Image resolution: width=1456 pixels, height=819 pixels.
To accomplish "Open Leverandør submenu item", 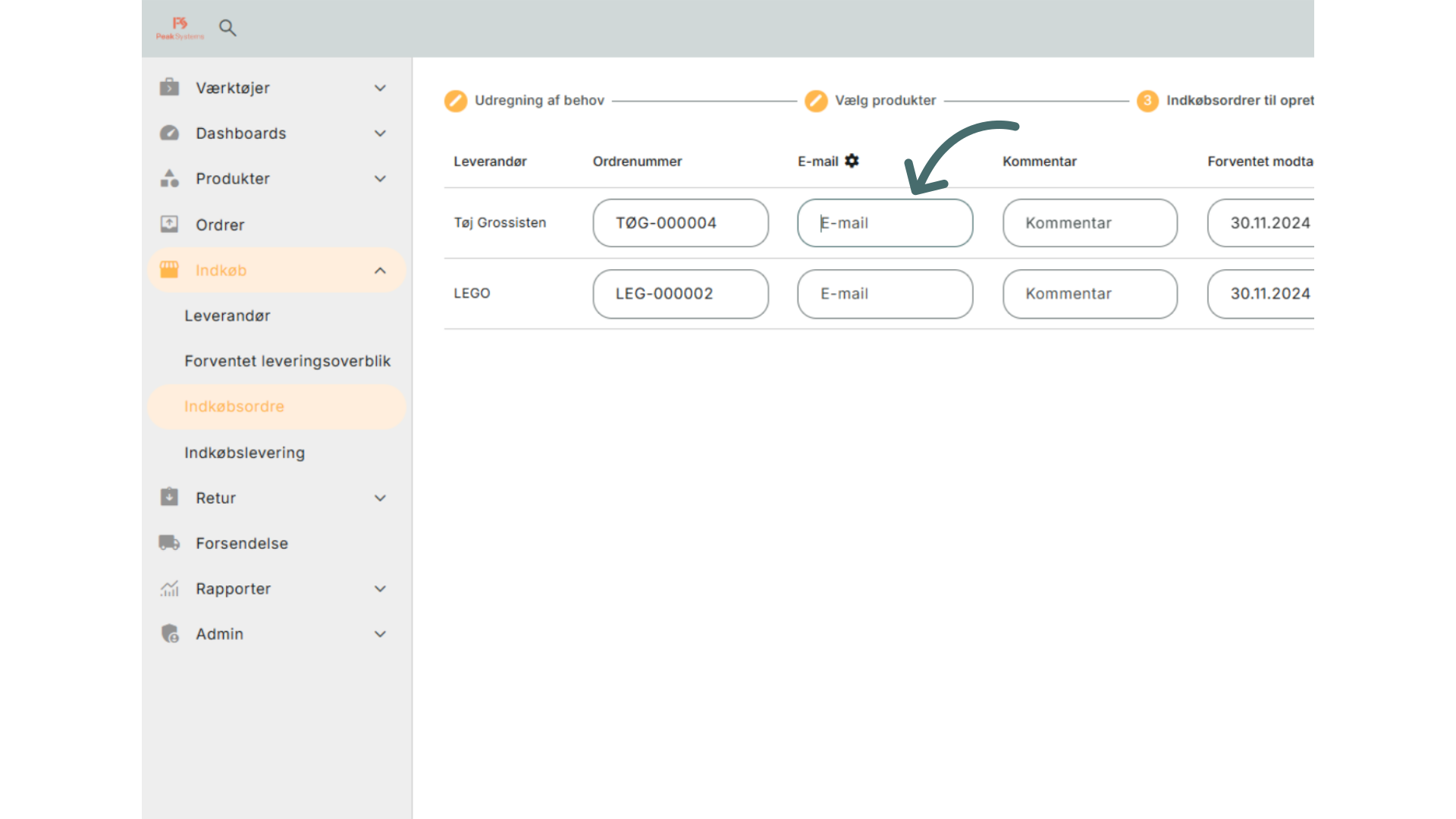I will tap(227, 316).
